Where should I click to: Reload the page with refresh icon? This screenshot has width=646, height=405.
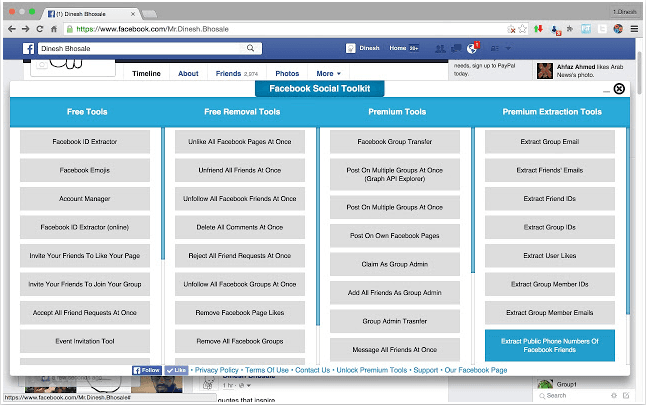(x=40, y=29)
